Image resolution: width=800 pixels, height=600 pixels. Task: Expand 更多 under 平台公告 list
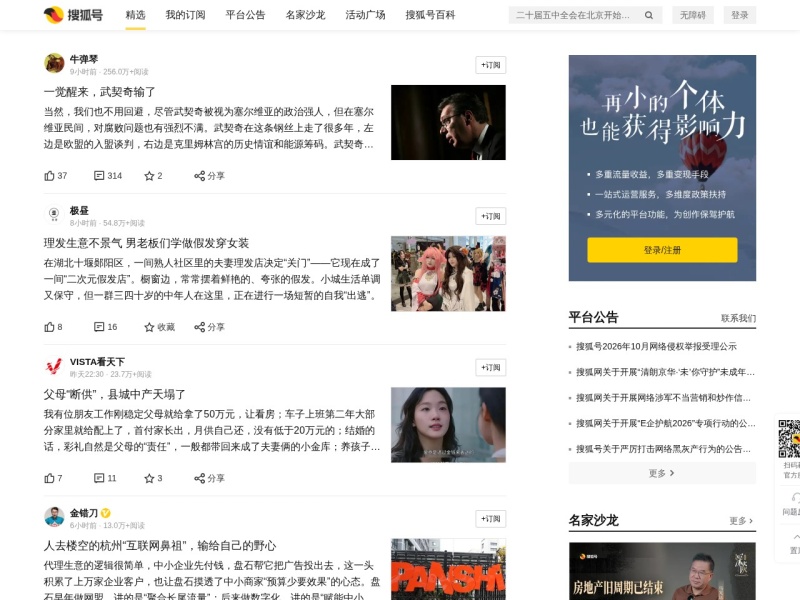coord(662,473)
